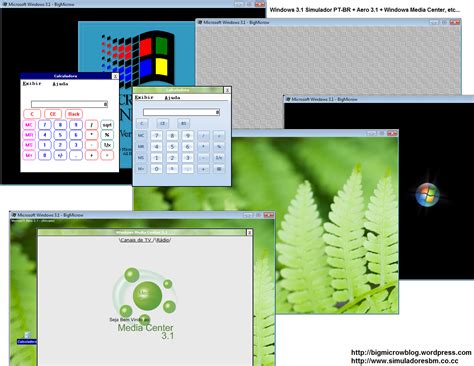Tap digit 3 in white Calculadora
Image resolution: width=474 pixels, height=366 pixels.
click(76, 145)
